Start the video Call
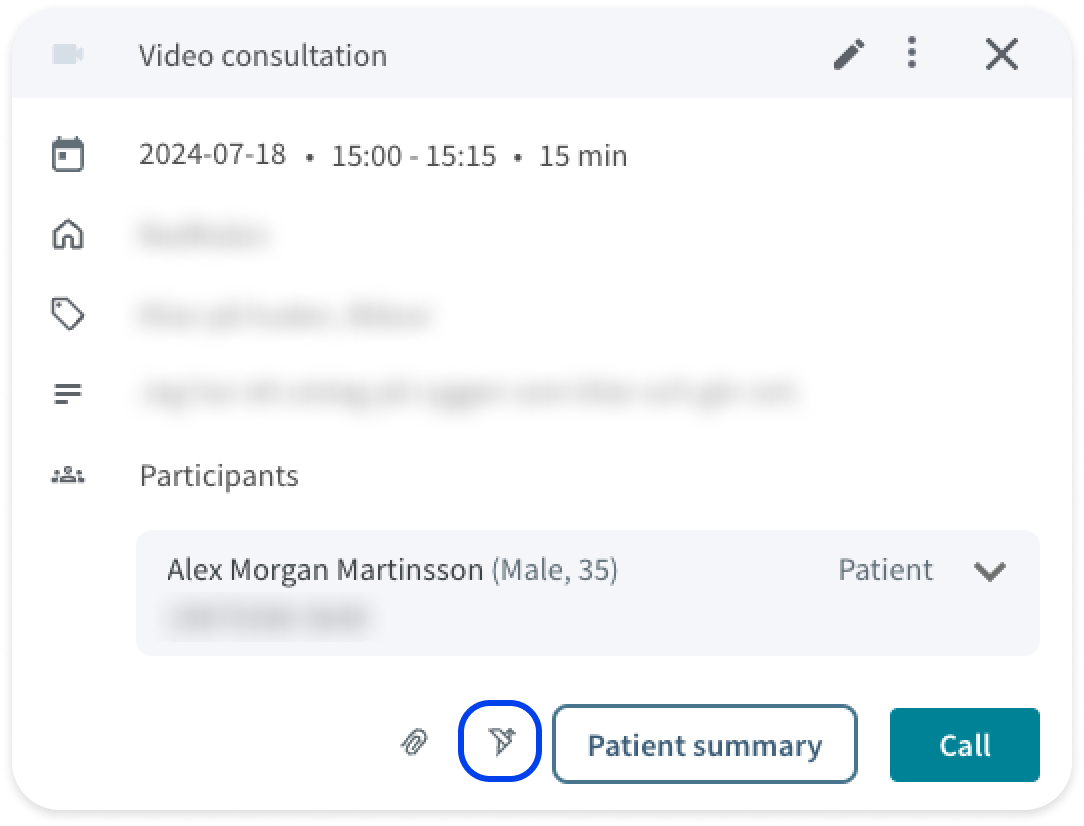1084x826 pixels. point(964,744)
